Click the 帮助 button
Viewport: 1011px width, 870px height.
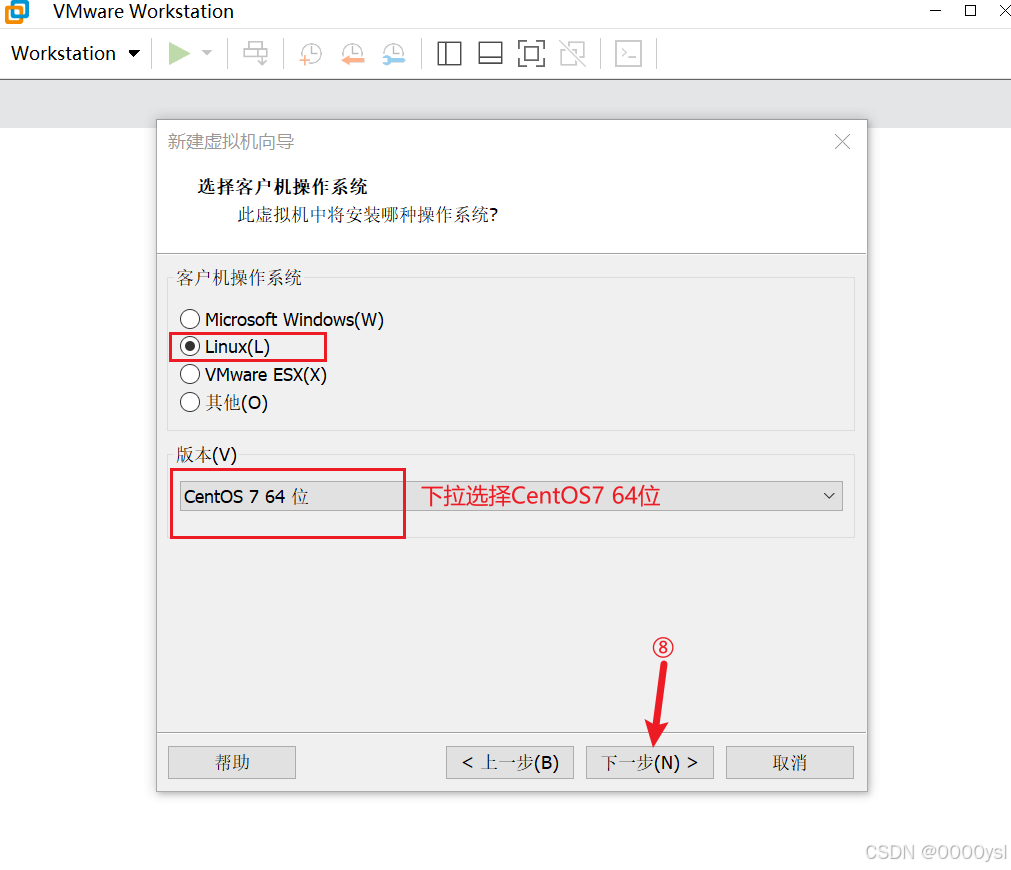coord(232,762)
